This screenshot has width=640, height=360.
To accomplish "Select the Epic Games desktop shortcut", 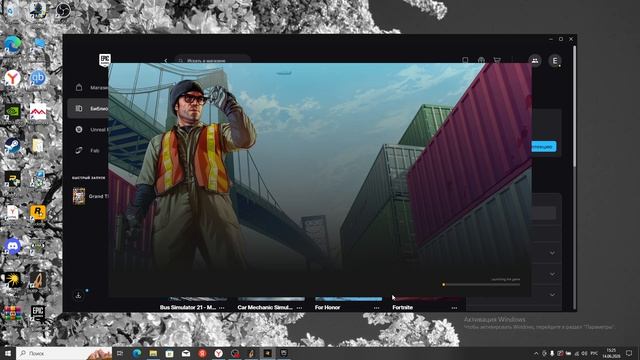I will click(x=38, y=313).
